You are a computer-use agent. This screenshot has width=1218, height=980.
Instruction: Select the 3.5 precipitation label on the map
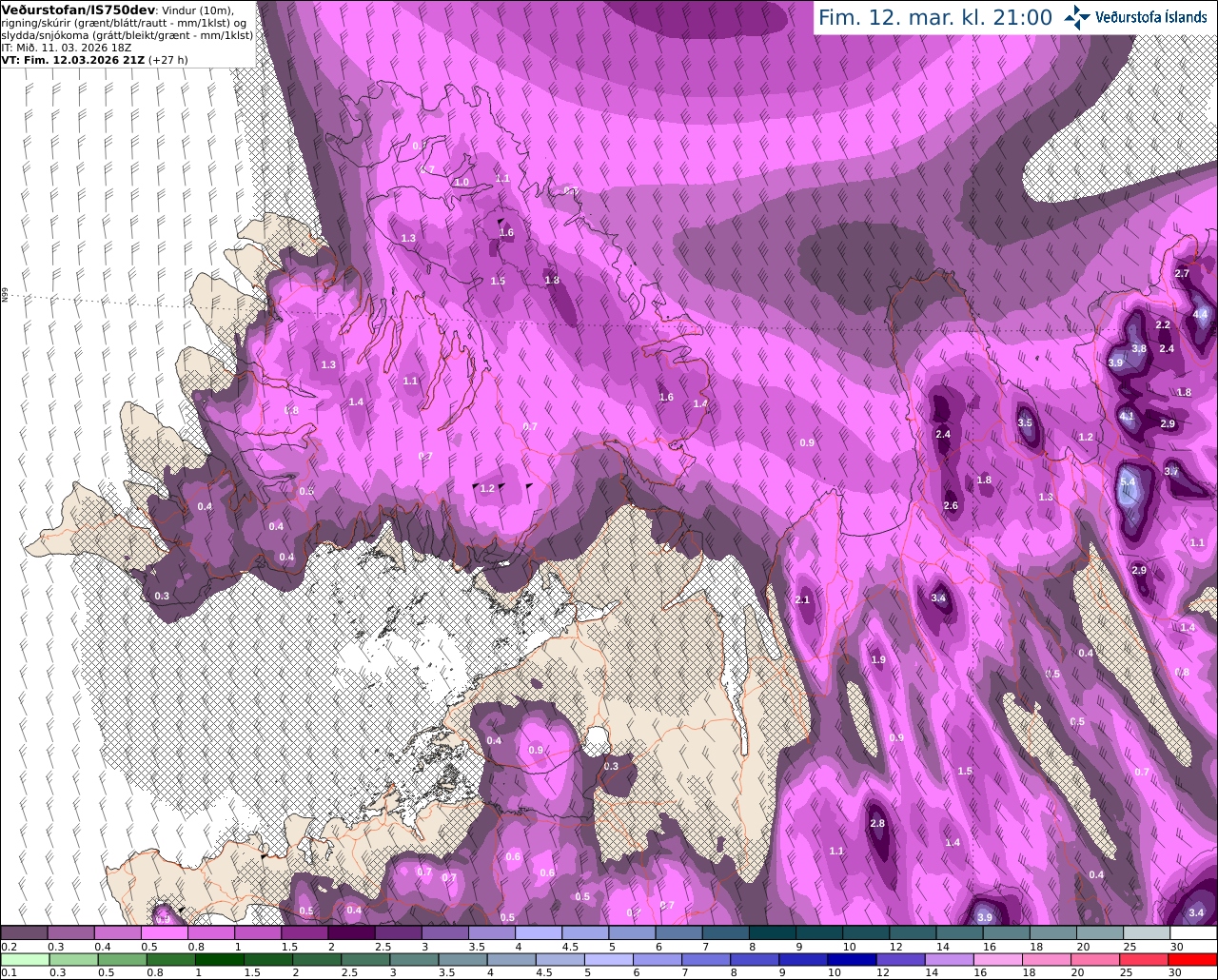click(1025, 422)
